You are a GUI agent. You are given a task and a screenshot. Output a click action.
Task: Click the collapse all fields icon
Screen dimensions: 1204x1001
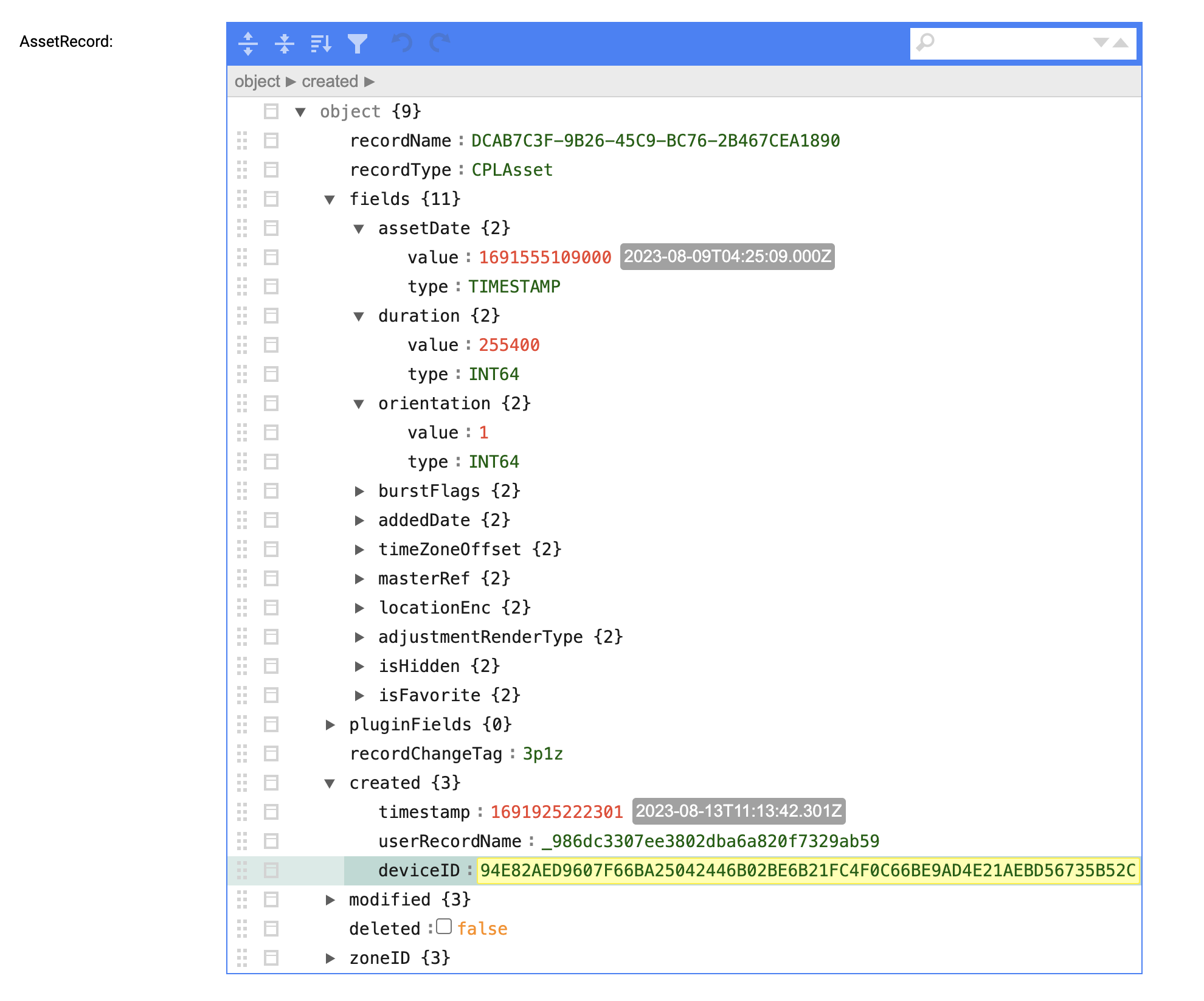point(284,43)
